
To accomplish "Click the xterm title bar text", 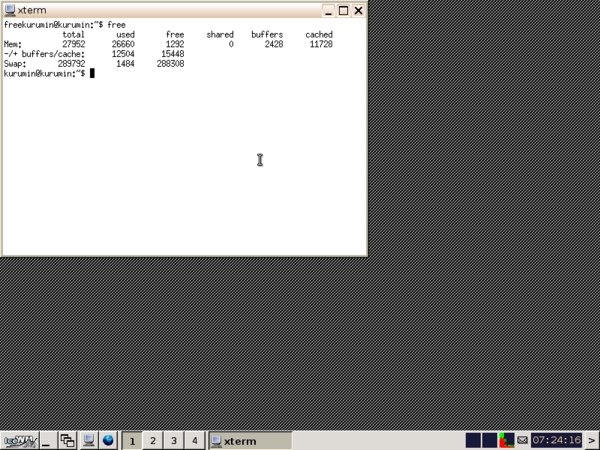I will coord(32,10).
